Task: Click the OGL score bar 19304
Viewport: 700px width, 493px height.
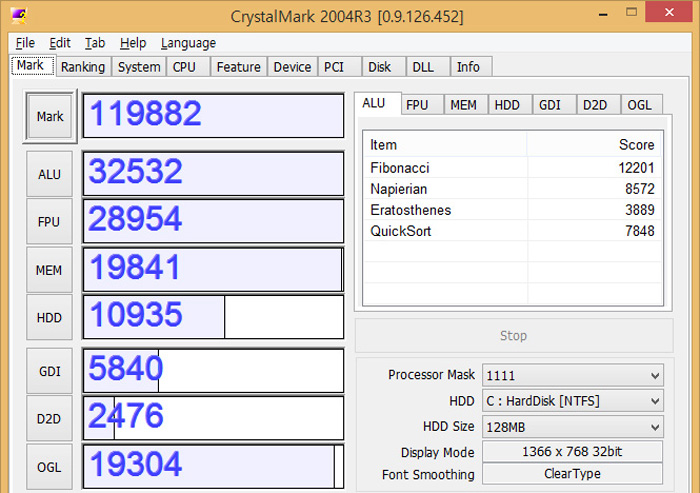Action: coord(213,467)
